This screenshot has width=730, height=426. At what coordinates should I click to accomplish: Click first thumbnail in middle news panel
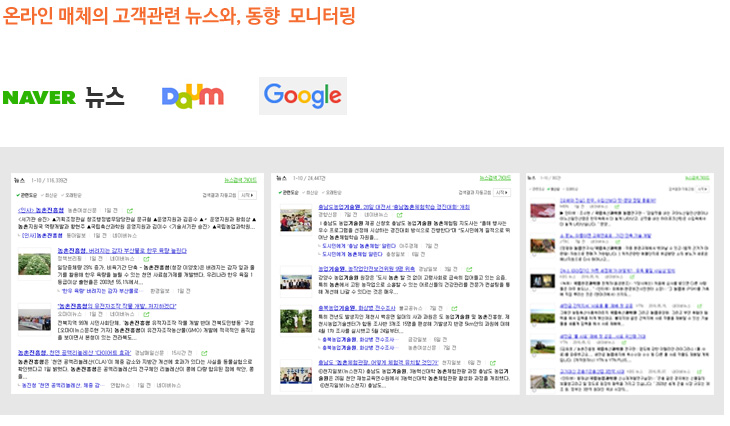click(x=296, y=220)
